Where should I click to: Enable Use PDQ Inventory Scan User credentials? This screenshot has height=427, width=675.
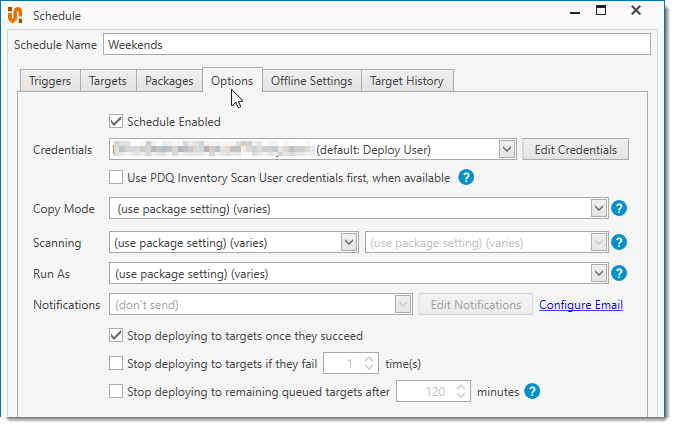[116, 177]
